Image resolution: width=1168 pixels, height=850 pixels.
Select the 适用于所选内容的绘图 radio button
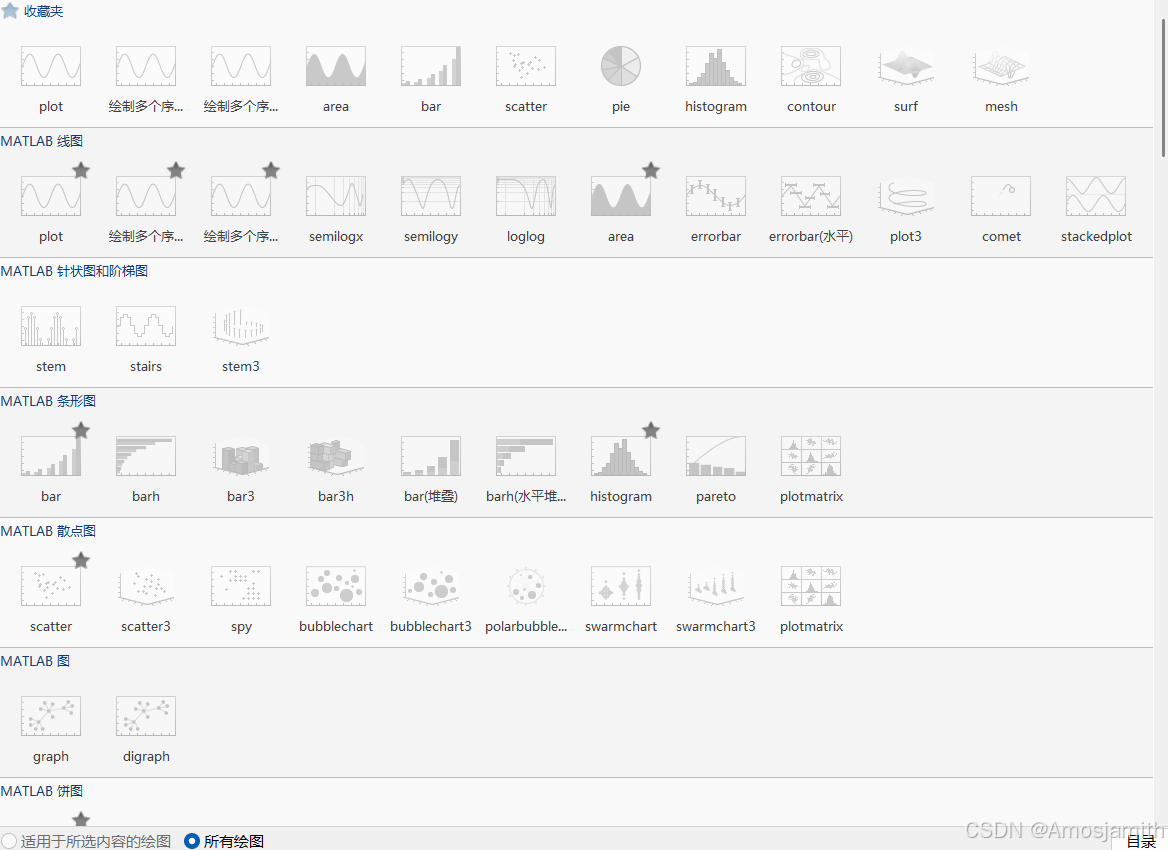[9, 841]
